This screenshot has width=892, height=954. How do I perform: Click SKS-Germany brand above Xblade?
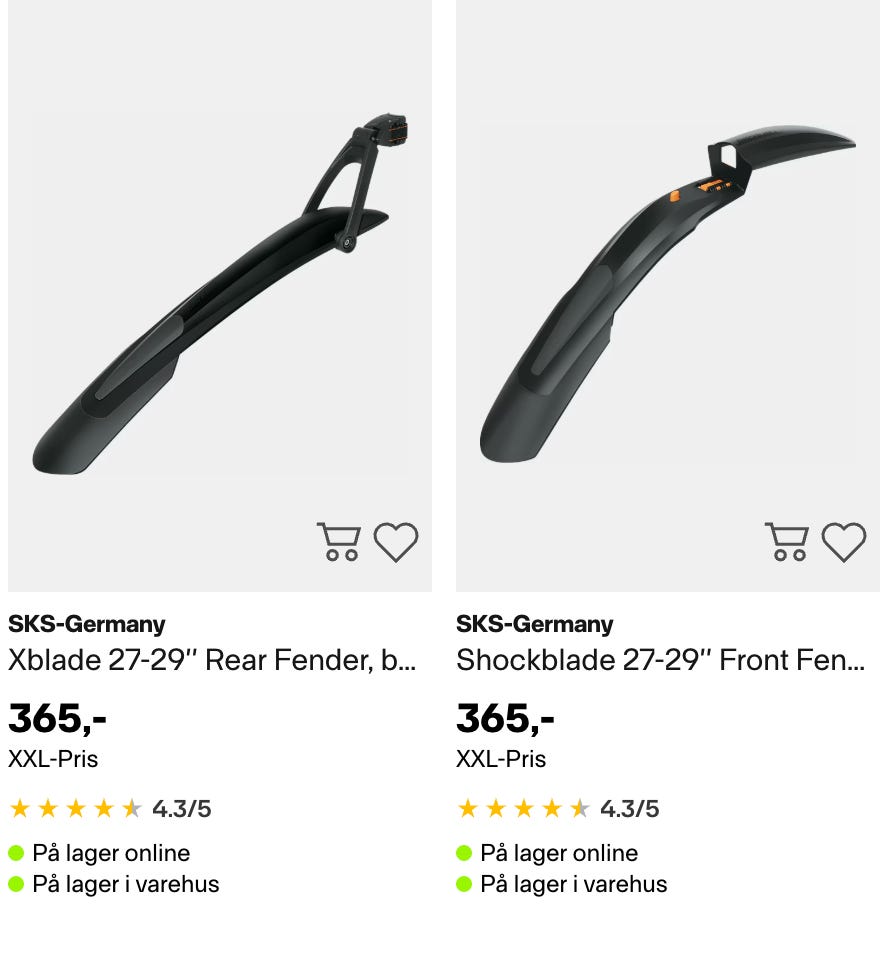tap(86, 624)
